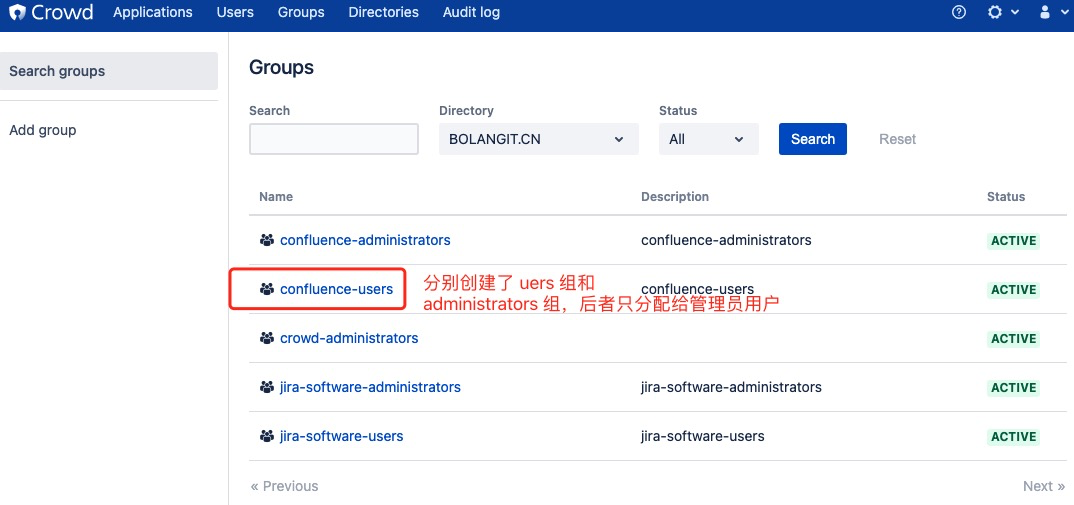Click group icon beside crowd-administrators
Image resolution: width=1074 pixels, height=505 pixels.
click(x=266, y=338)
